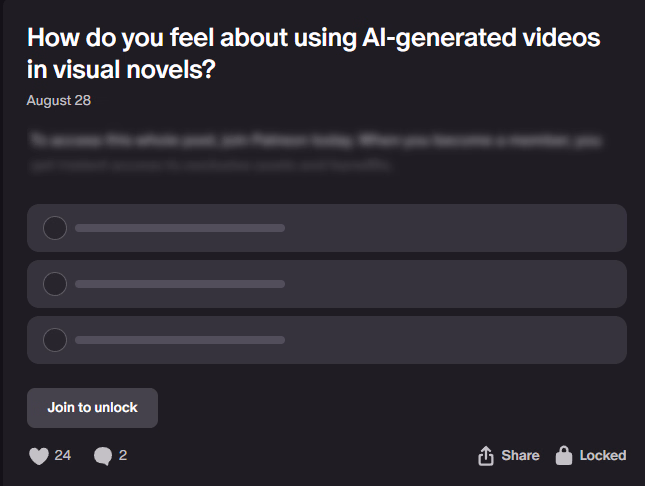Image resolution: width=645 pixels, height=486 pixels.
Task: Click the empty space right of Join to unlock
Action: click(x=390, y=408)
